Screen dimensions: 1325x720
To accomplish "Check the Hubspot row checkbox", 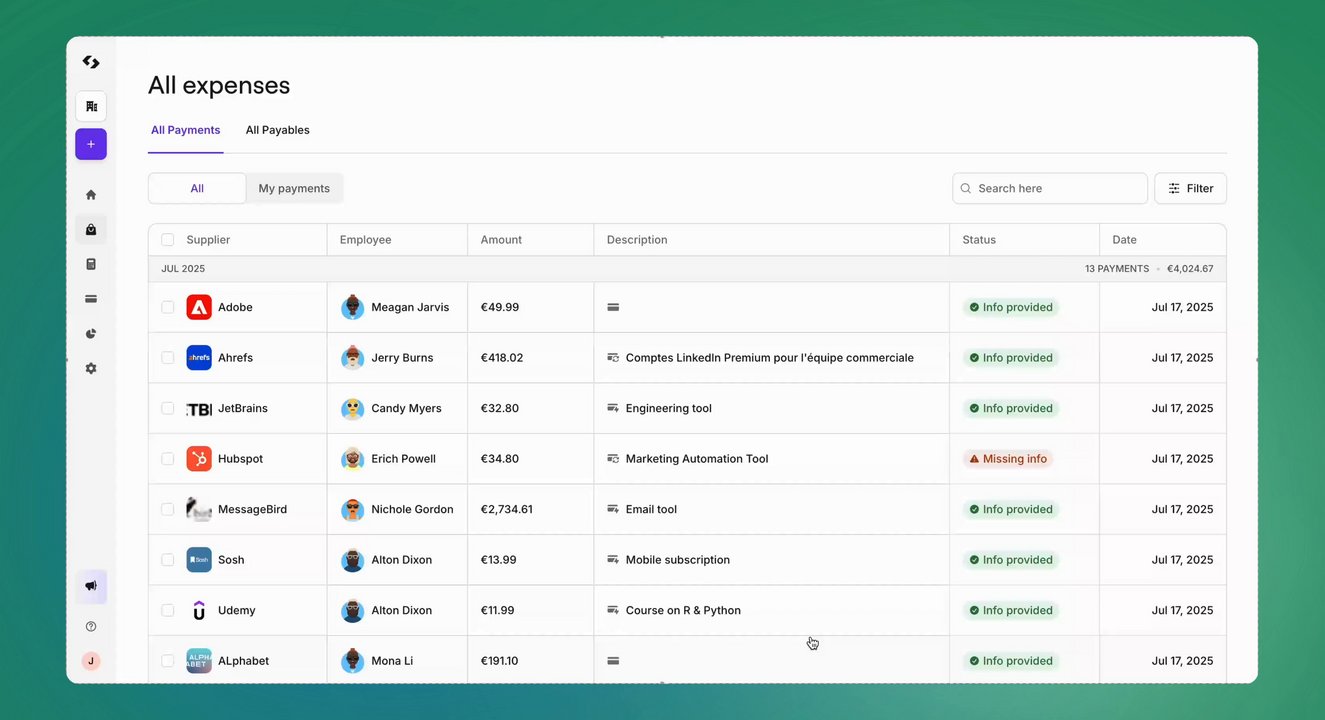I will tap(168, 459).
